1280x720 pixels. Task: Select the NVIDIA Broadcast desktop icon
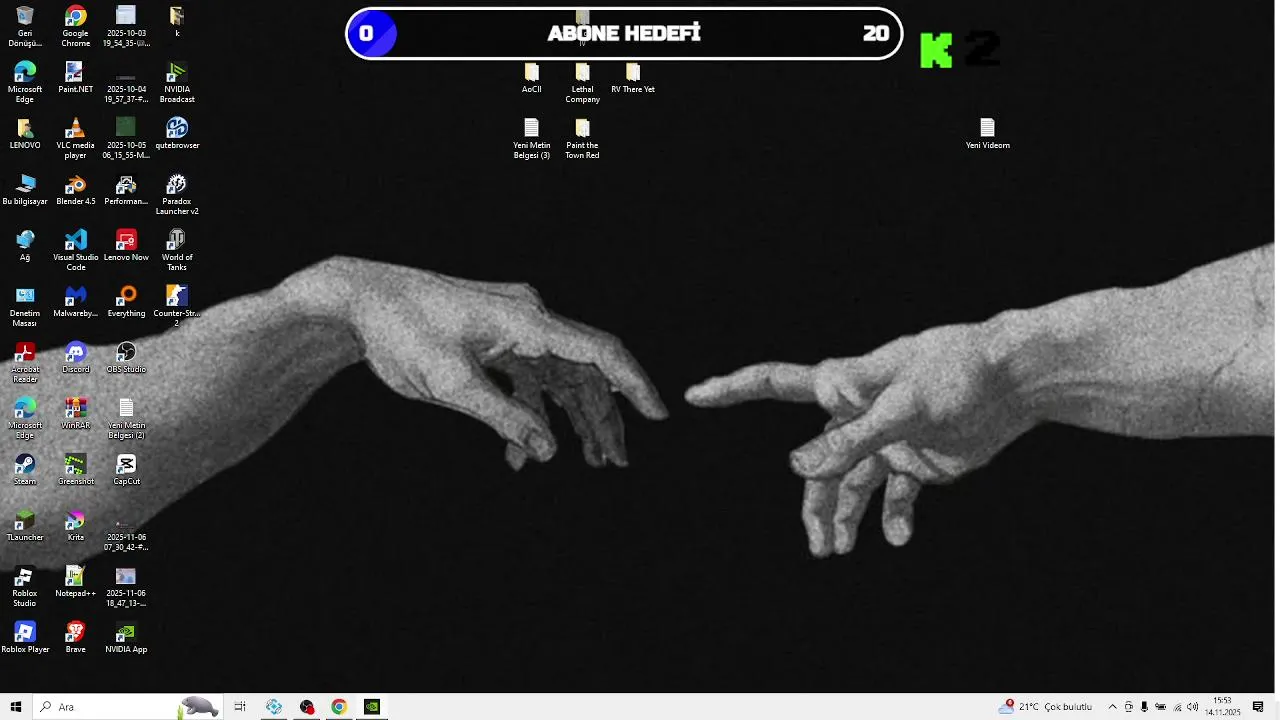point(177,83)
